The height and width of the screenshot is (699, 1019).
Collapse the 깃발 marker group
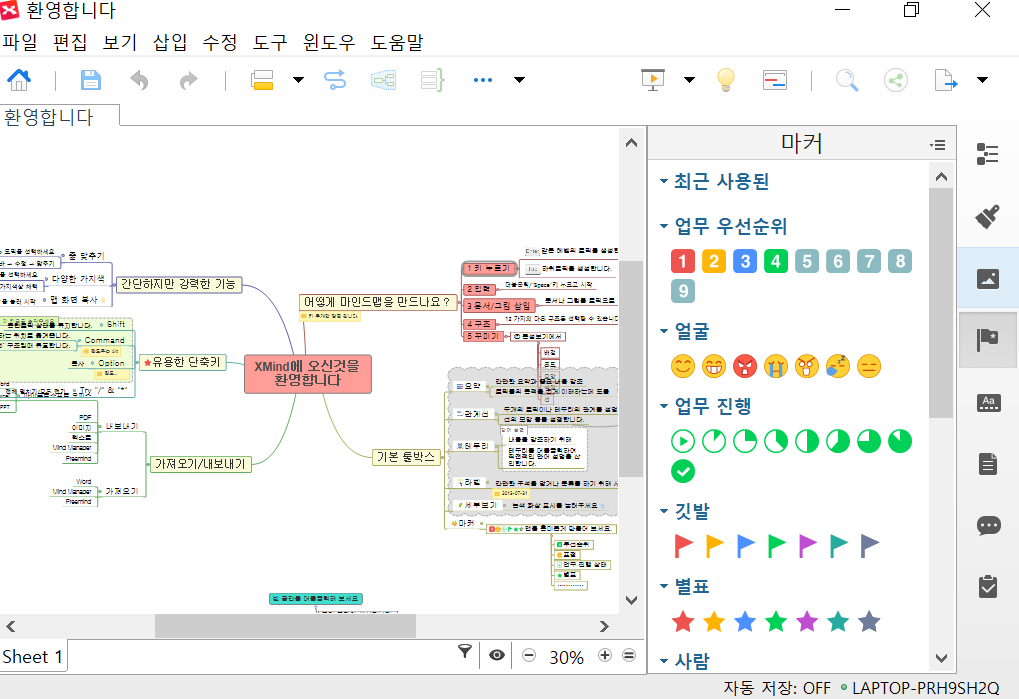[x=664, y=511]
